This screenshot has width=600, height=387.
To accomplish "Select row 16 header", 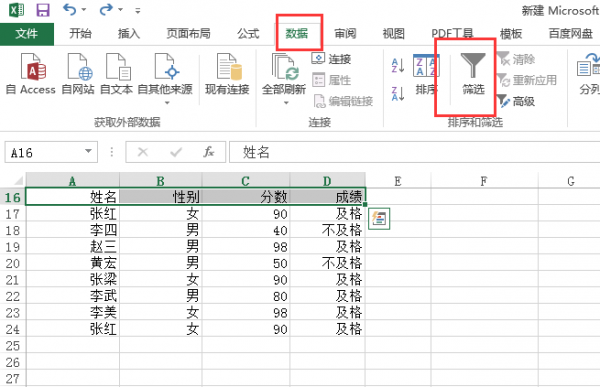I will tap(13, 197).
